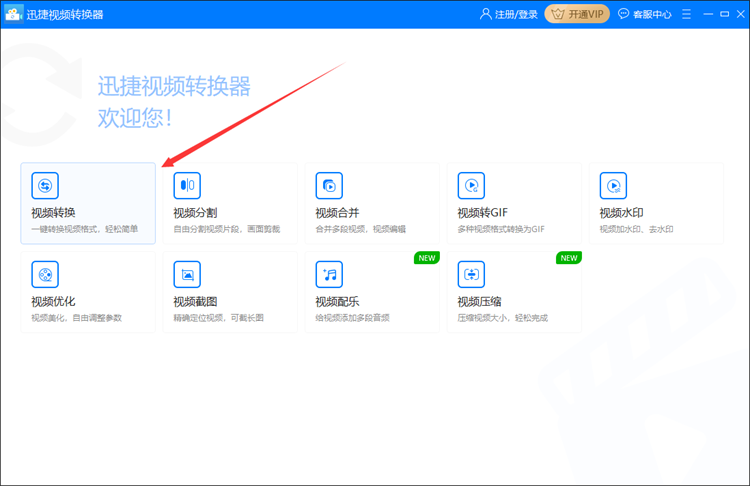Screen dimensions: 750x486
Task: Open 客服中心 support center
Action: point(652,14)
